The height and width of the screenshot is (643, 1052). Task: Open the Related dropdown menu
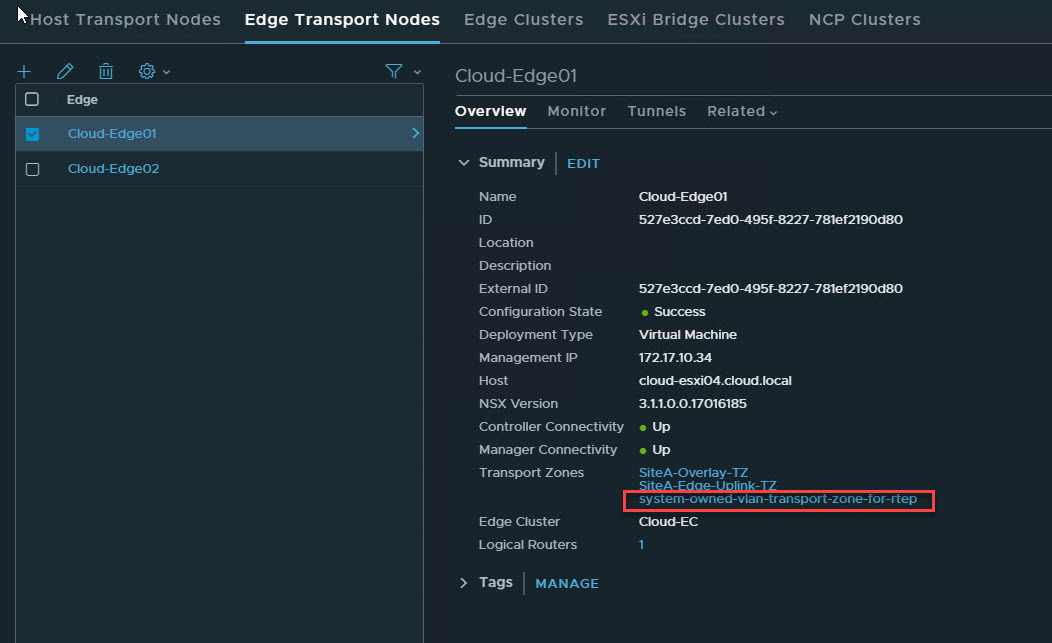pos(741,111)
